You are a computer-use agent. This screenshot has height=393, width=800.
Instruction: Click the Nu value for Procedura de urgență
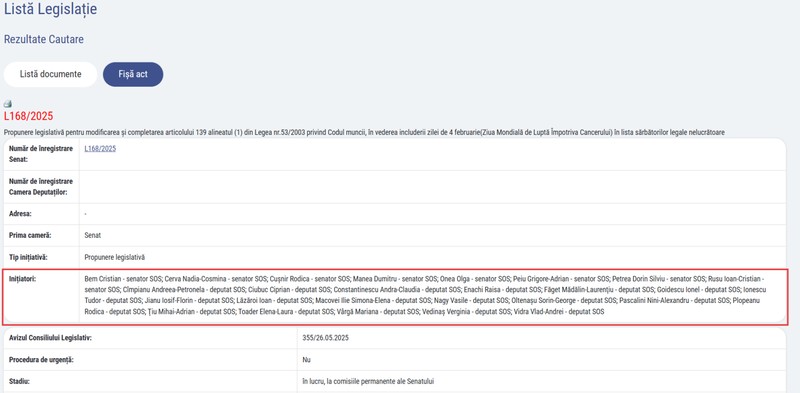click(307, 360)
